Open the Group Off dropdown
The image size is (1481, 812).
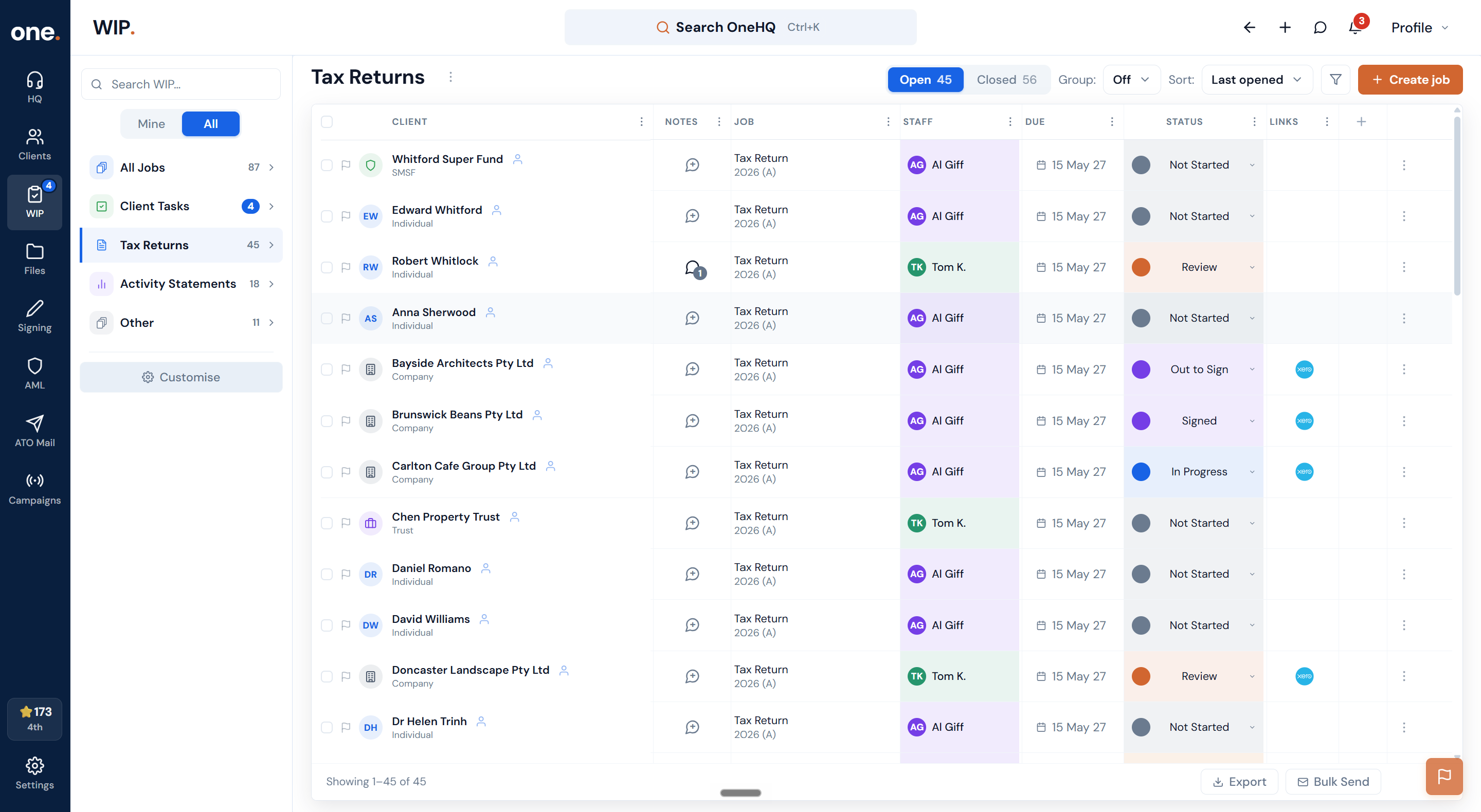coord(1130,79)
